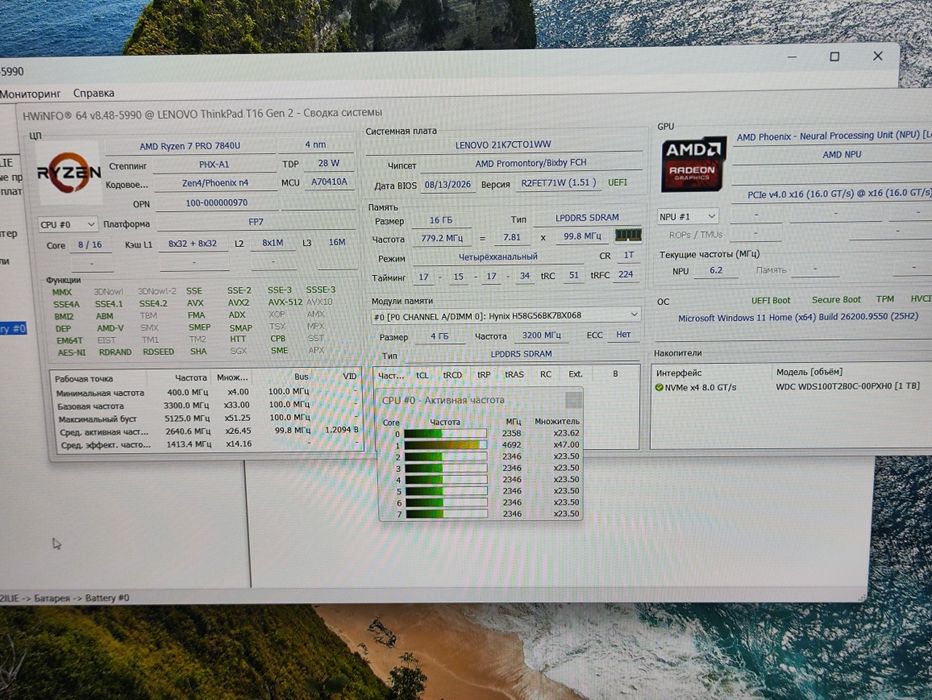Viewport: 932px width, 700px height.
Task: Click the AMD Radeon Graphics logo
Action: [x=692, y=165]
